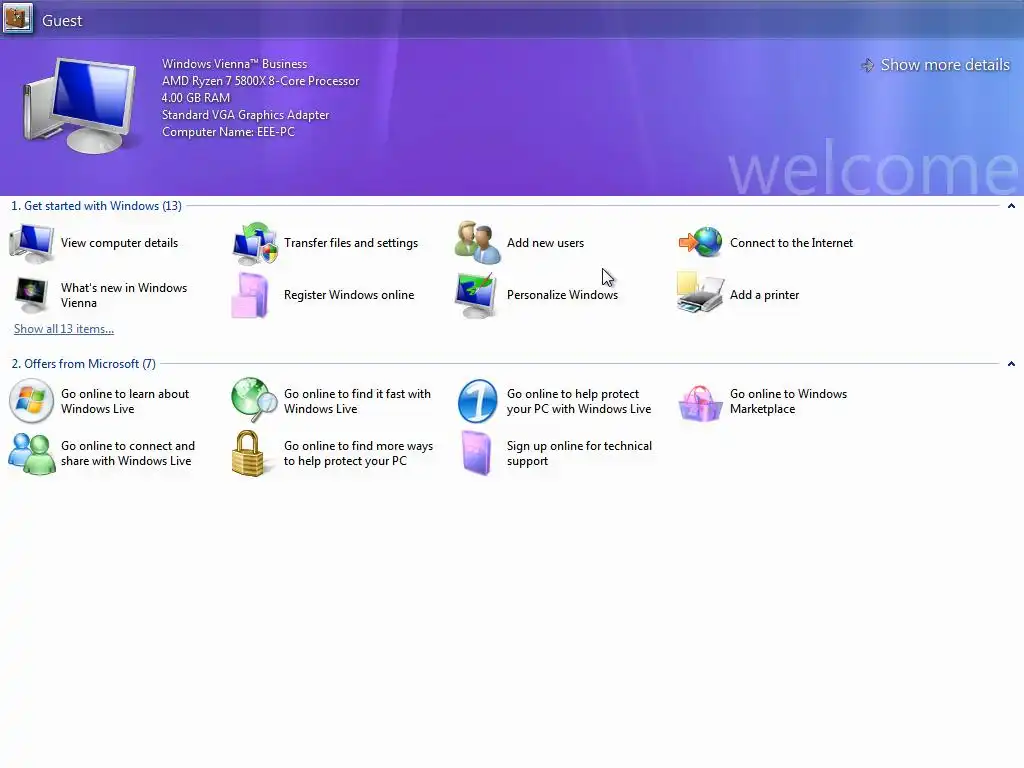Collapse the Offers from Microsoft section
This screenshot has width=1024, height=768.
[x=1011, y=364]
